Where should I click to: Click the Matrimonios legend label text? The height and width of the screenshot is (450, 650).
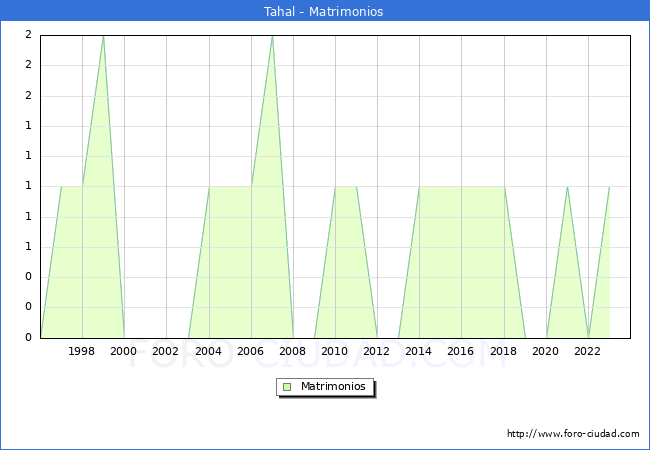coord(334,387)
